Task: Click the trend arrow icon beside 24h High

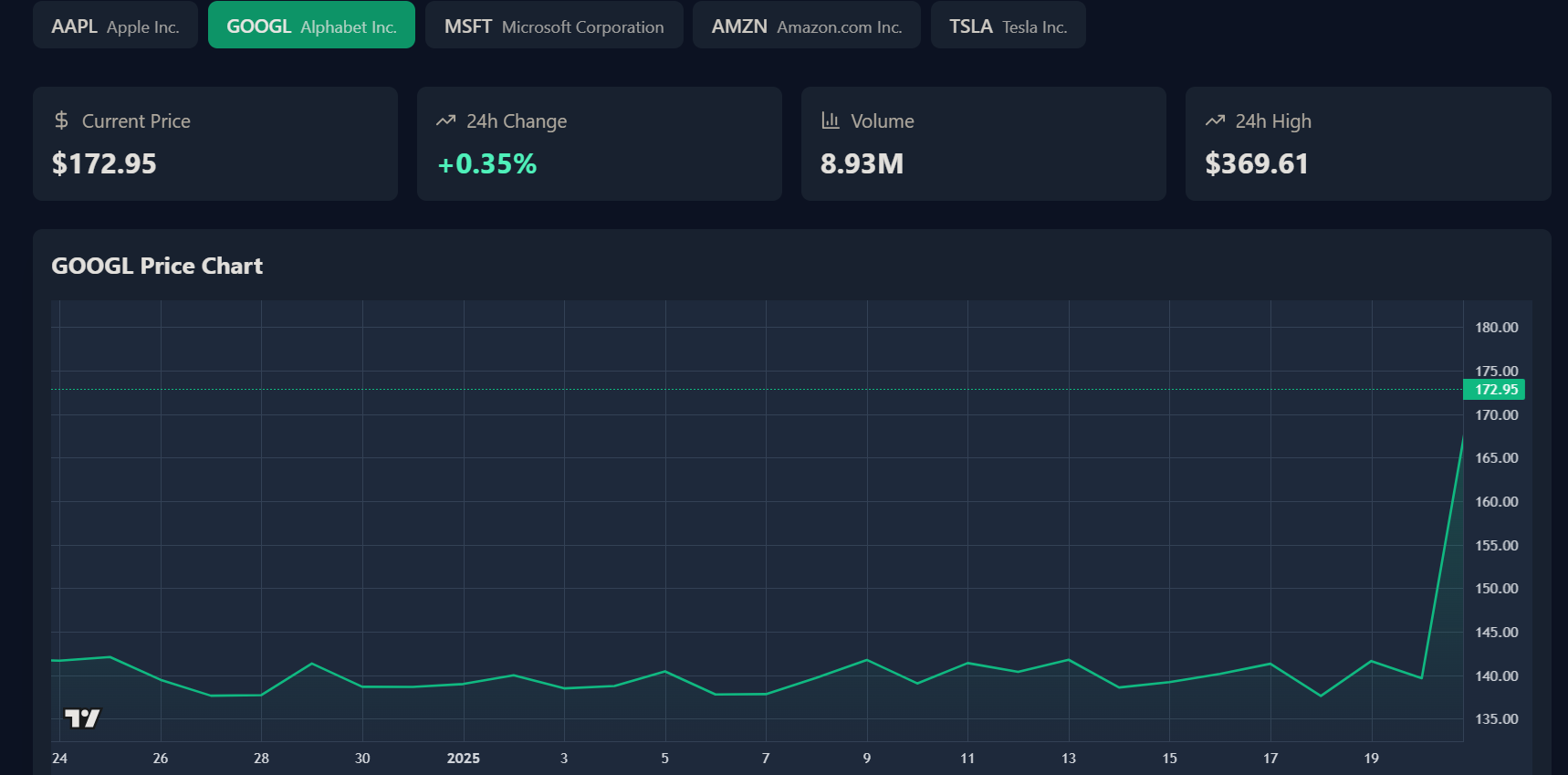Action: tap(1215, 120)
